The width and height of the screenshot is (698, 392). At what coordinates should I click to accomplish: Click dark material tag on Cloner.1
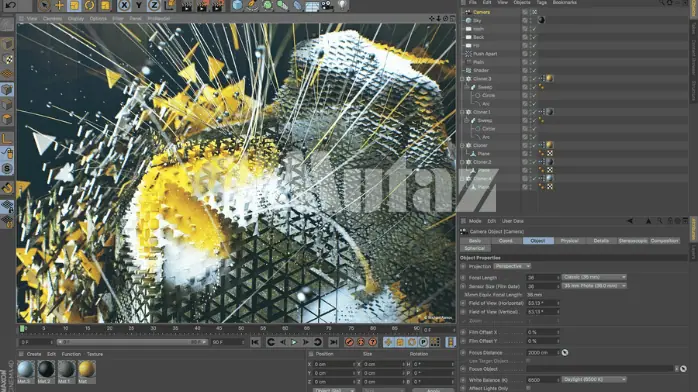[550, 112]
